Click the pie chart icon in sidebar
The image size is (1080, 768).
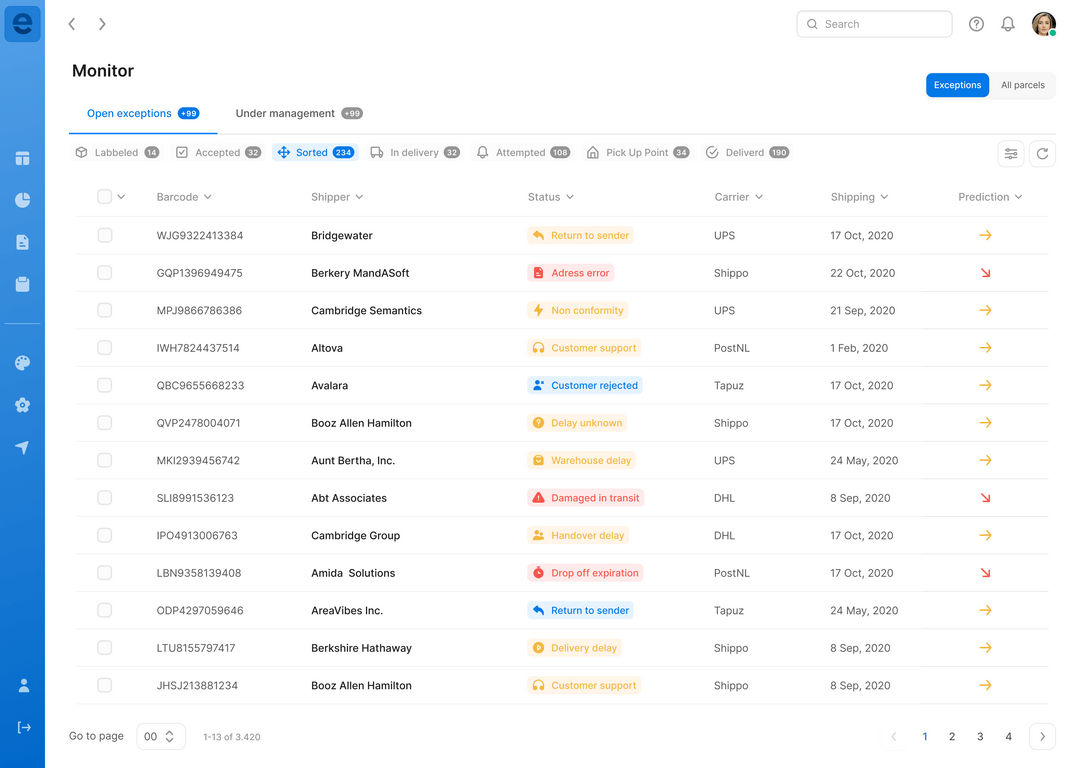coord(22,200)
